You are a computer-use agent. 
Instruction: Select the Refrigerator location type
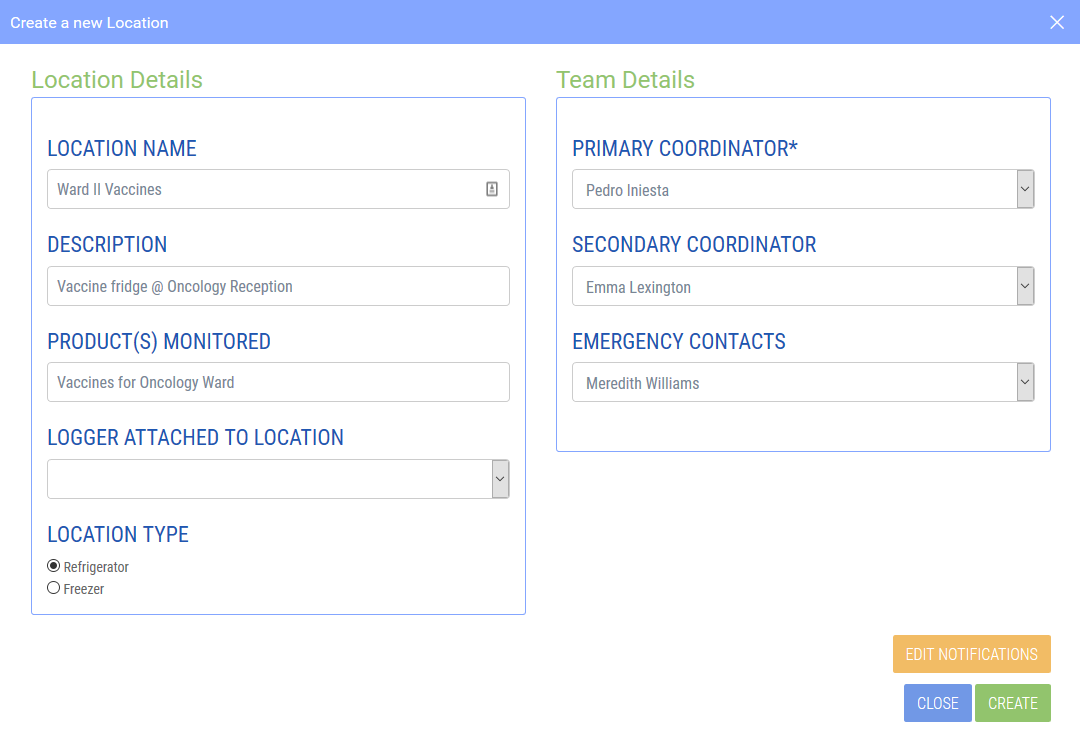(x=54, y=566)
